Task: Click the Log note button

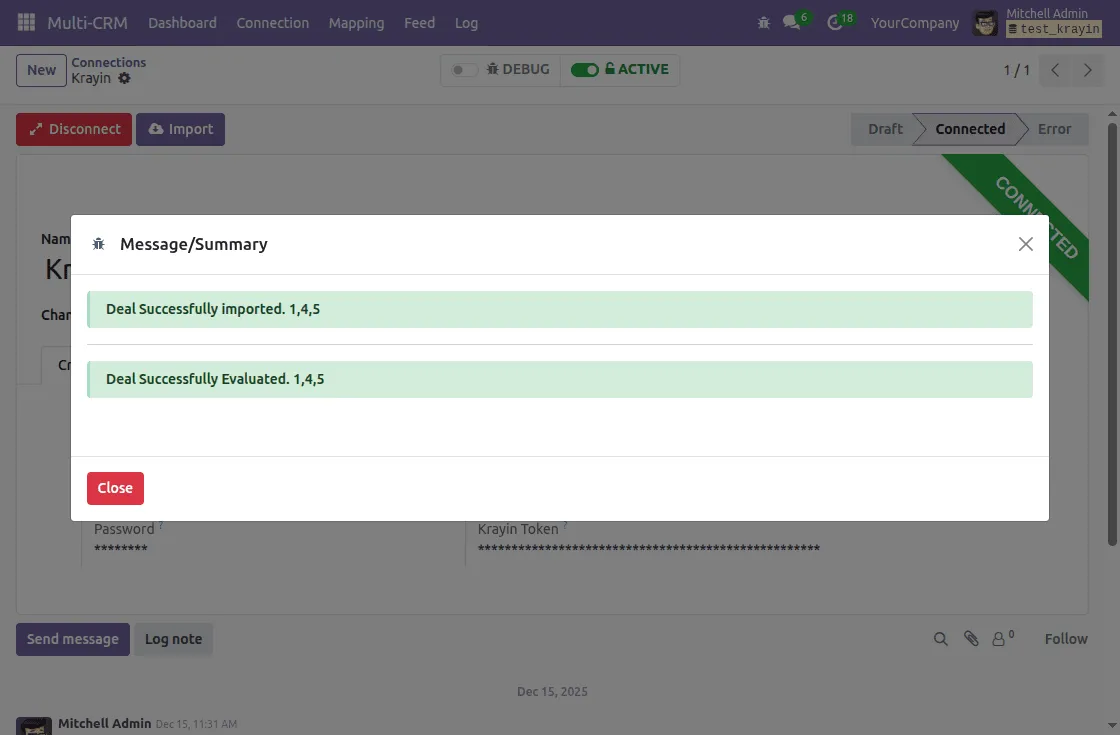Action: pos(174,639)
